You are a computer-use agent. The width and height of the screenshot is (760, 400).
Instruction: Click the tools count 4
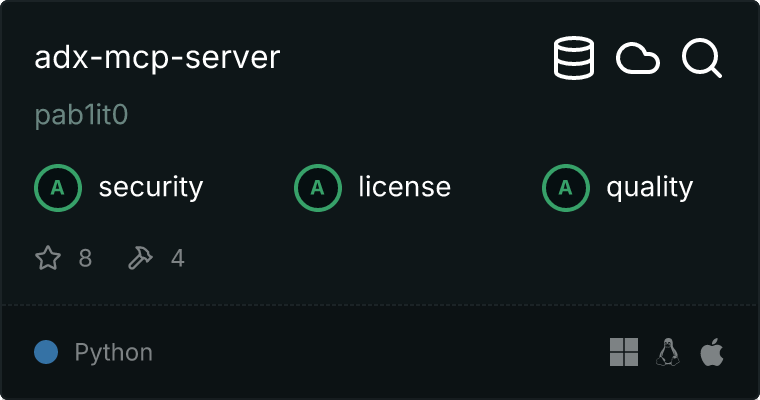177,259
